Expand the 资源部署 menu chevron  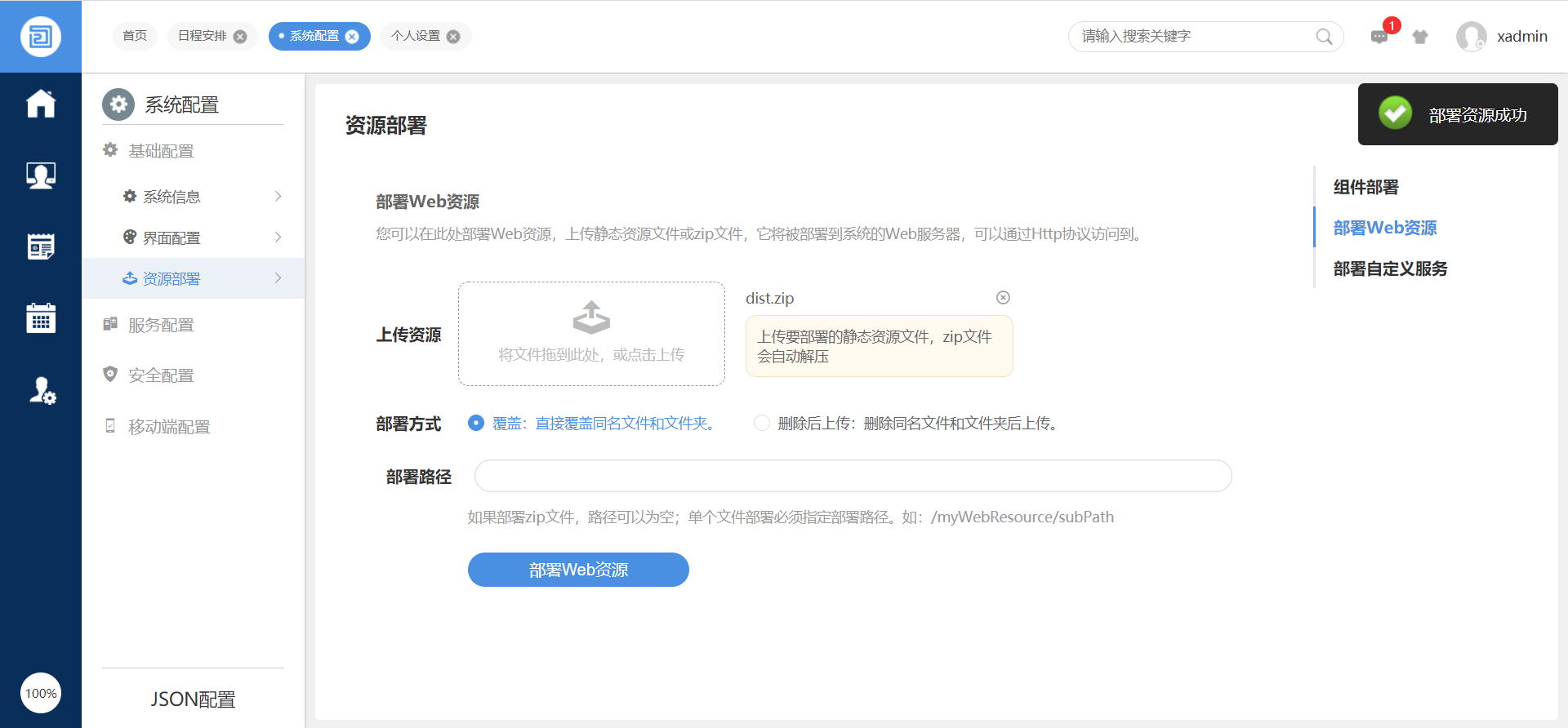[x=278, y=278]
